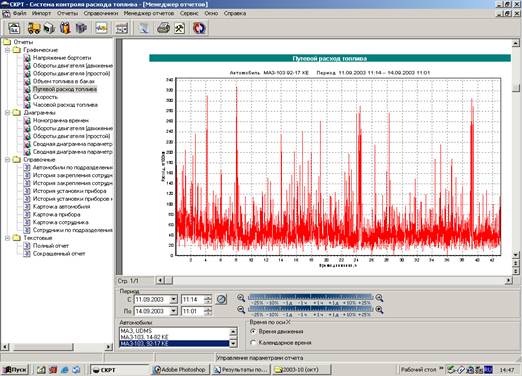Click the Windows Пуск start button
This screenshot has width=522, height=376.
pyautogui.click(x=15, y=370)
